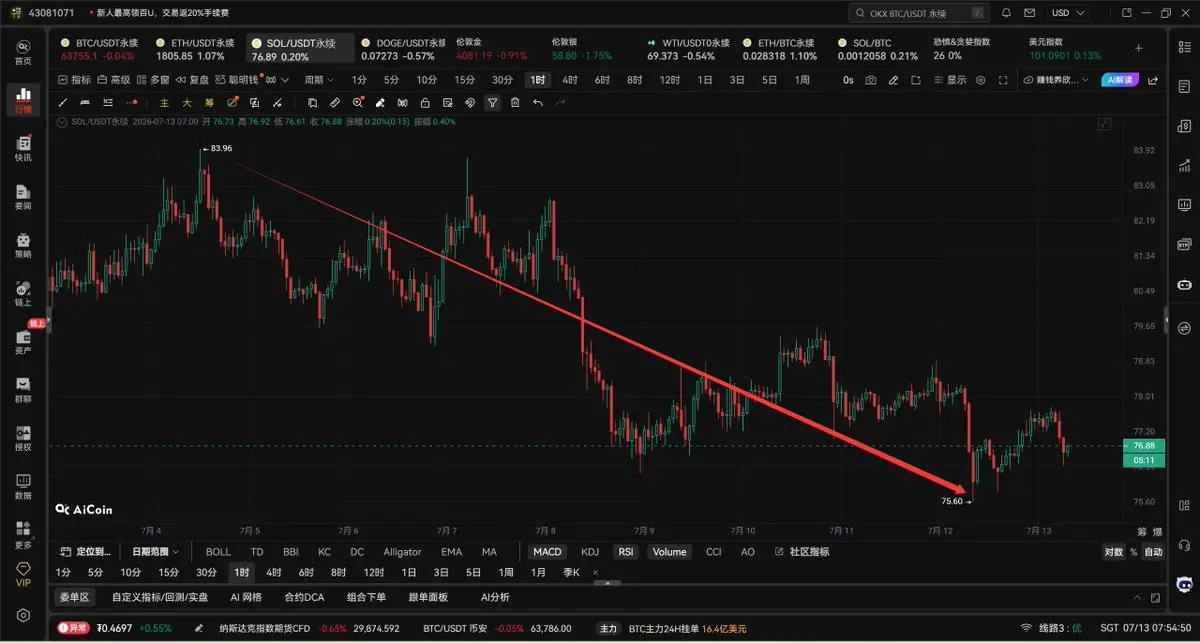Toggle the 自动 auto scale
Screen dimensions: 1200x643
[x=1153, y=551]
